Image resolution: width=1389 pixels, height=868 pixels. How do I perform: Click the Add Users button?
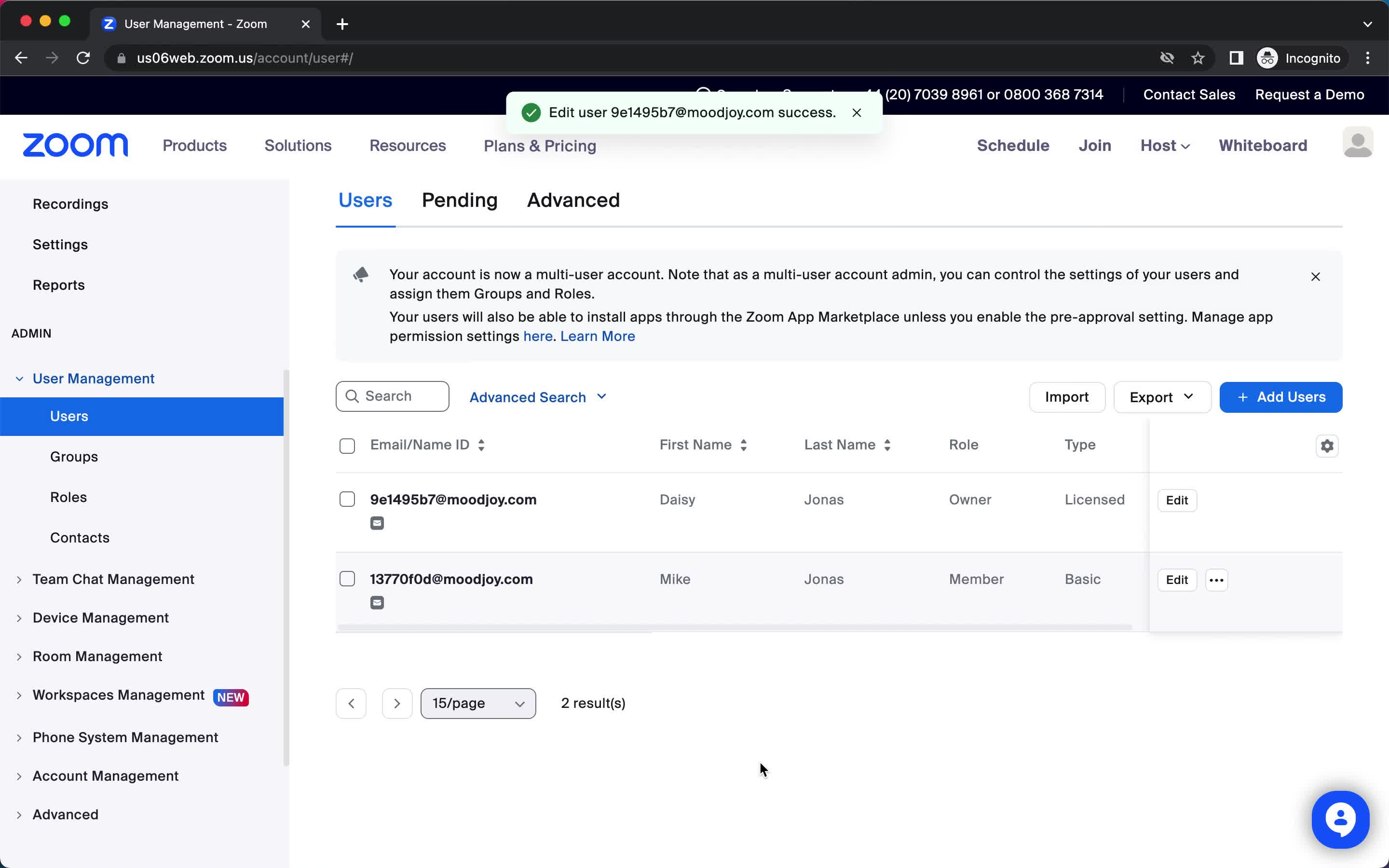[1280, 397]
